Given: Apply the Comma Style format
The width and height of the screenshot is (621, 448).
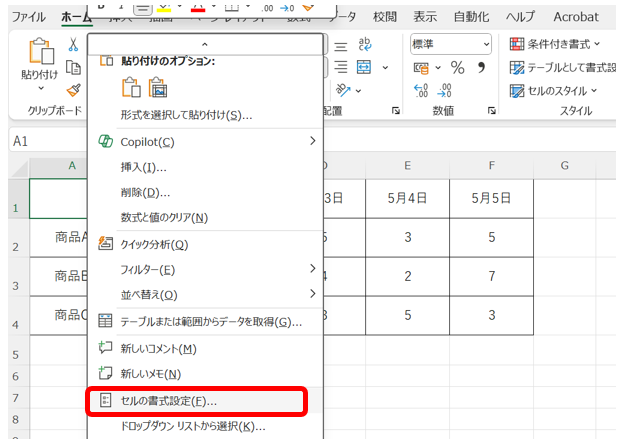Looking at the screenshot, I should tap(481, 67).
